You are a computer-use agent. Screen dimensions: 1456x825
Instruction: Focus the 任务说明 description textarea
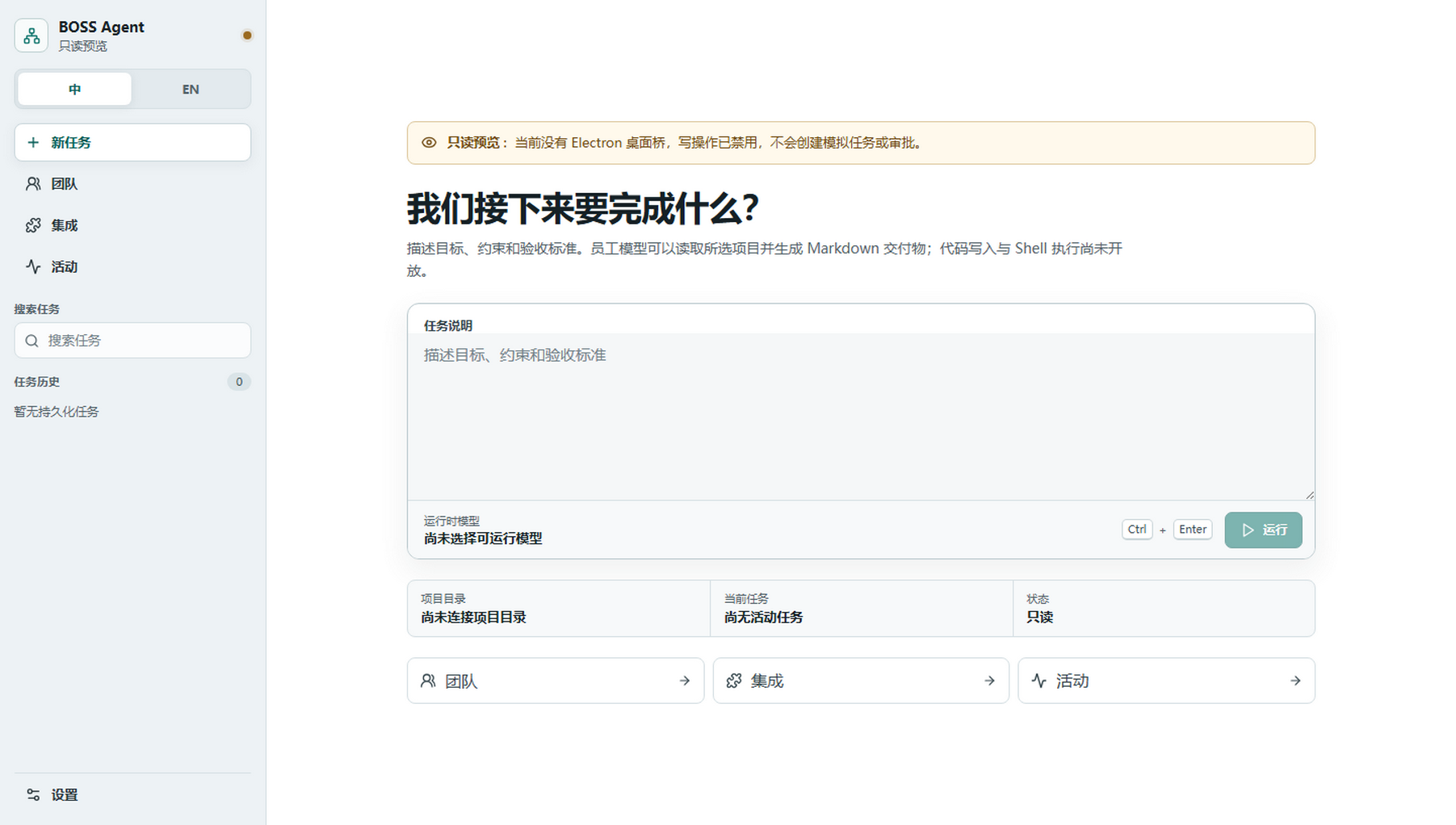coord(861,417)
